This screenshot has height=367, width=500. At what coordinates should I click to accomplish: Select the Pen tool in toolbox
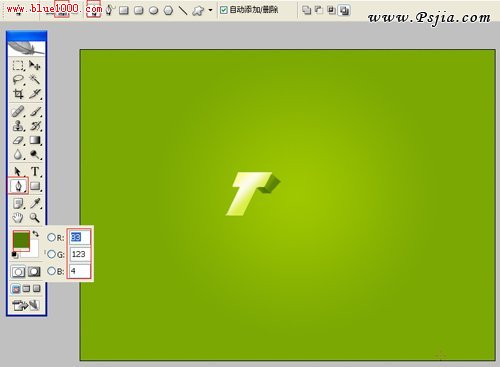tap(18, 186)
